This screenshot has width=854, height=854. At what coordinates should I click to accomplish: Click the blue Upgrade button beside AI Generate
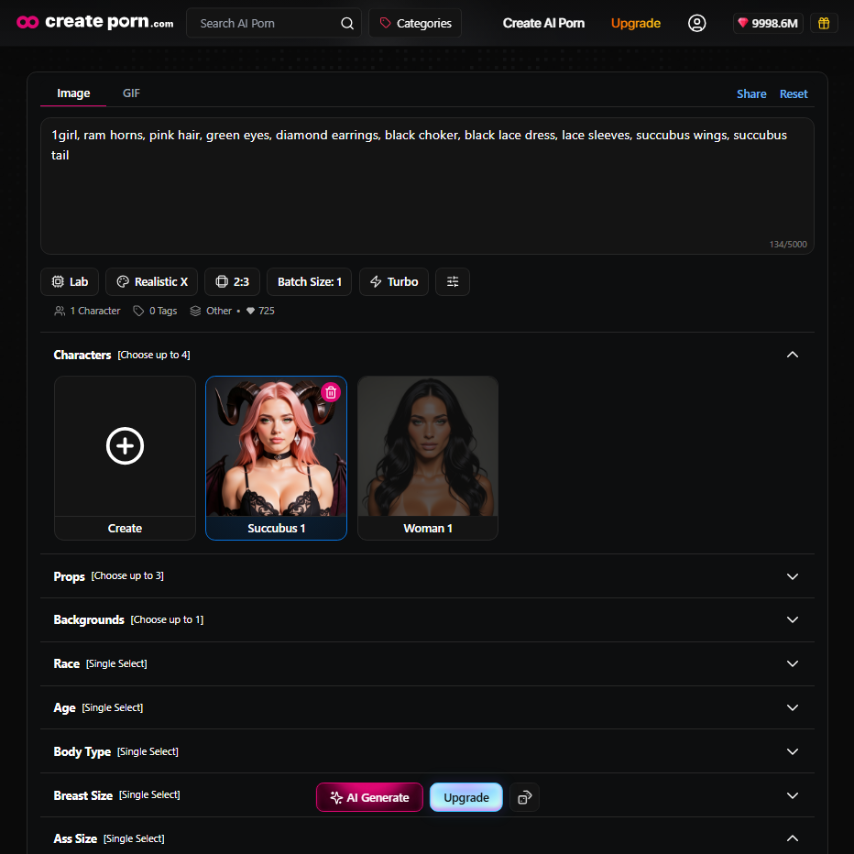point(466,797)
